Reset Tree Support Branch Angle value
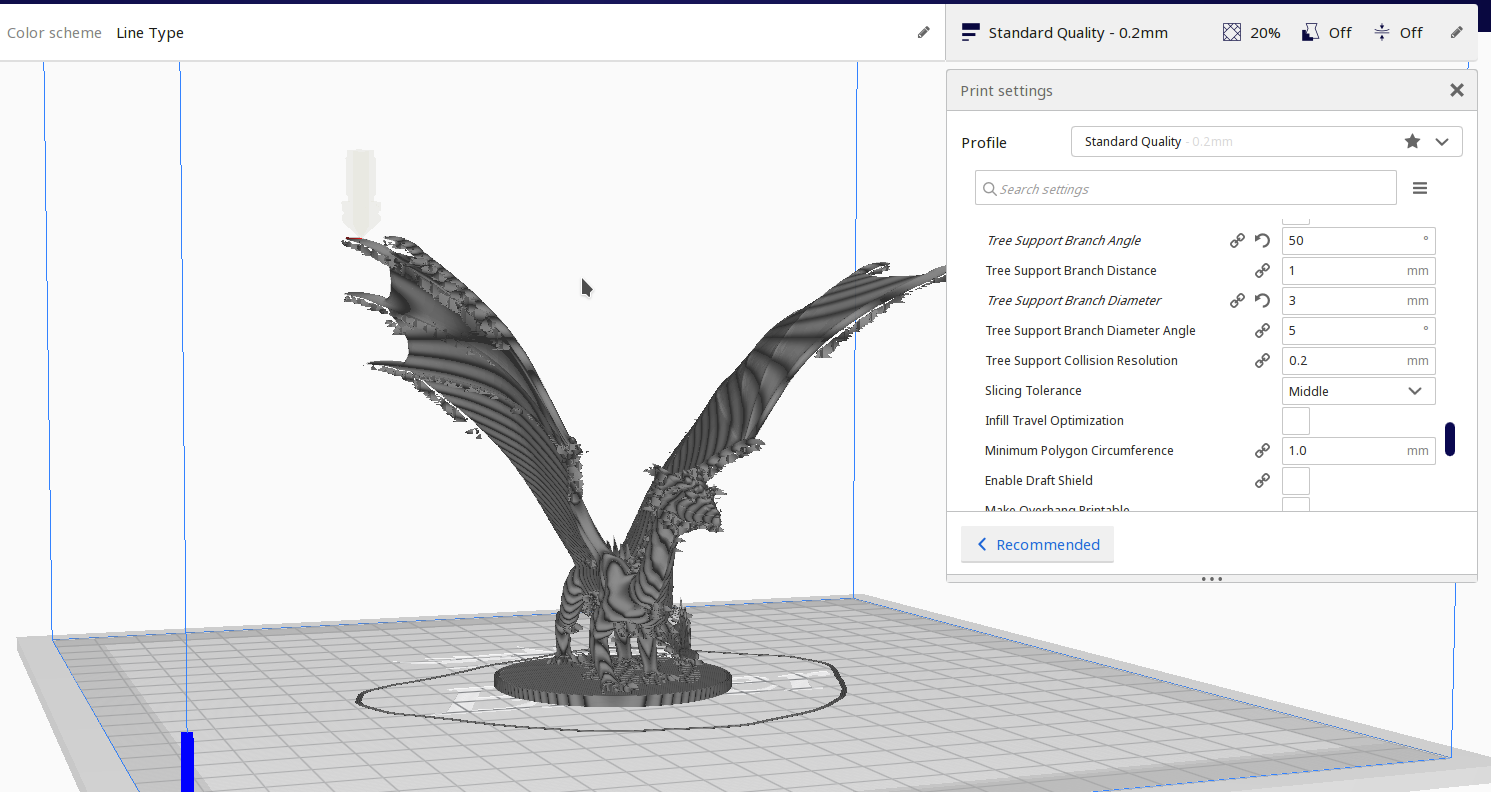1491x792 pixels. 1262,241
